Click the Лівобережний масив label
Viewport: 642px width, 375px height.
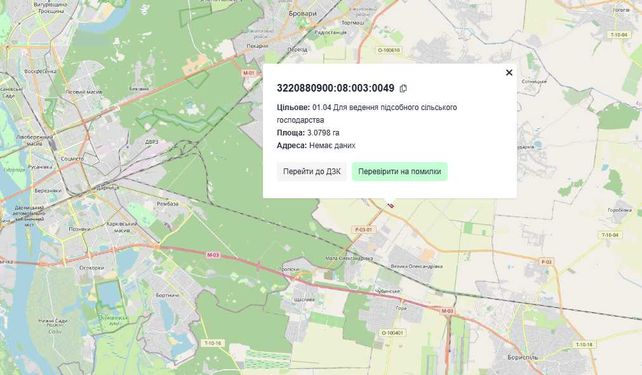pyautogui.click(x=34, y=140)
